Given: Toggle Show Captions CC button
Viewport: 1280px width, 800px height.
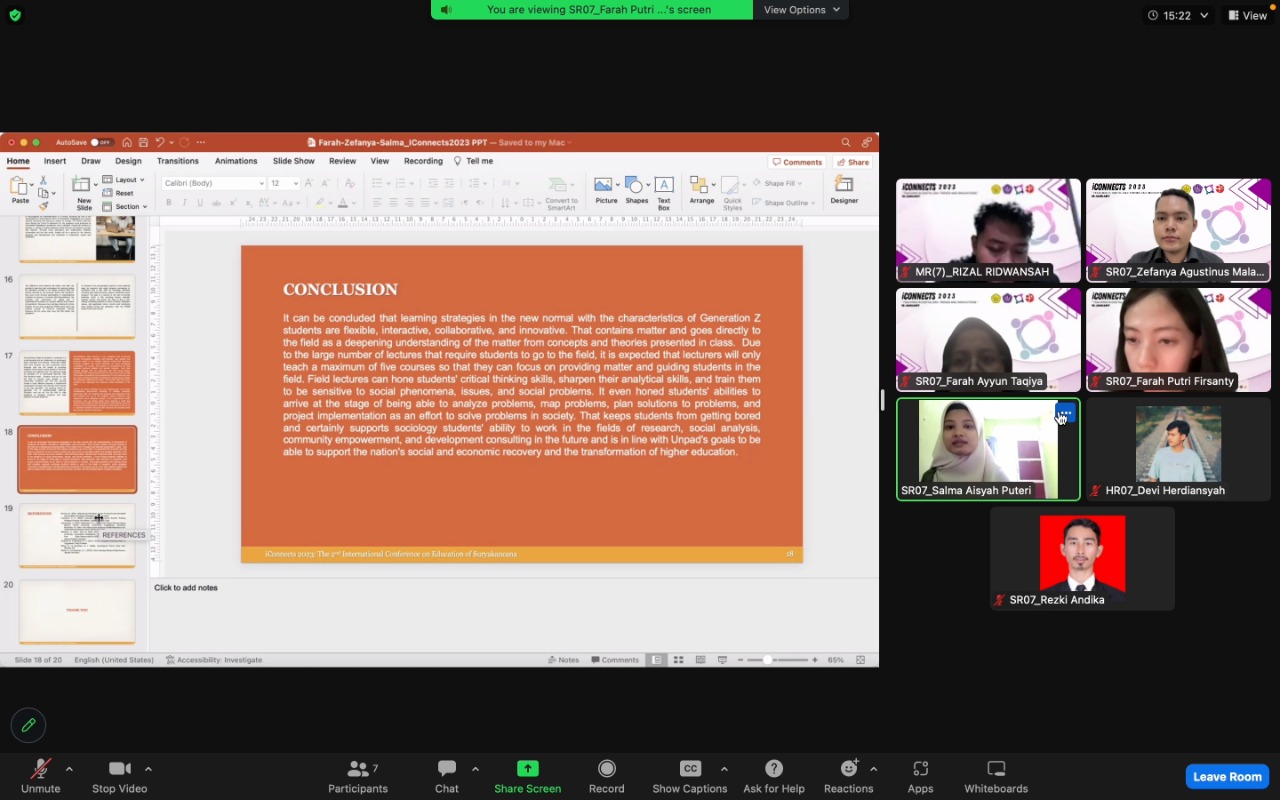Looking at the screenshot, I should click(690, 768).
